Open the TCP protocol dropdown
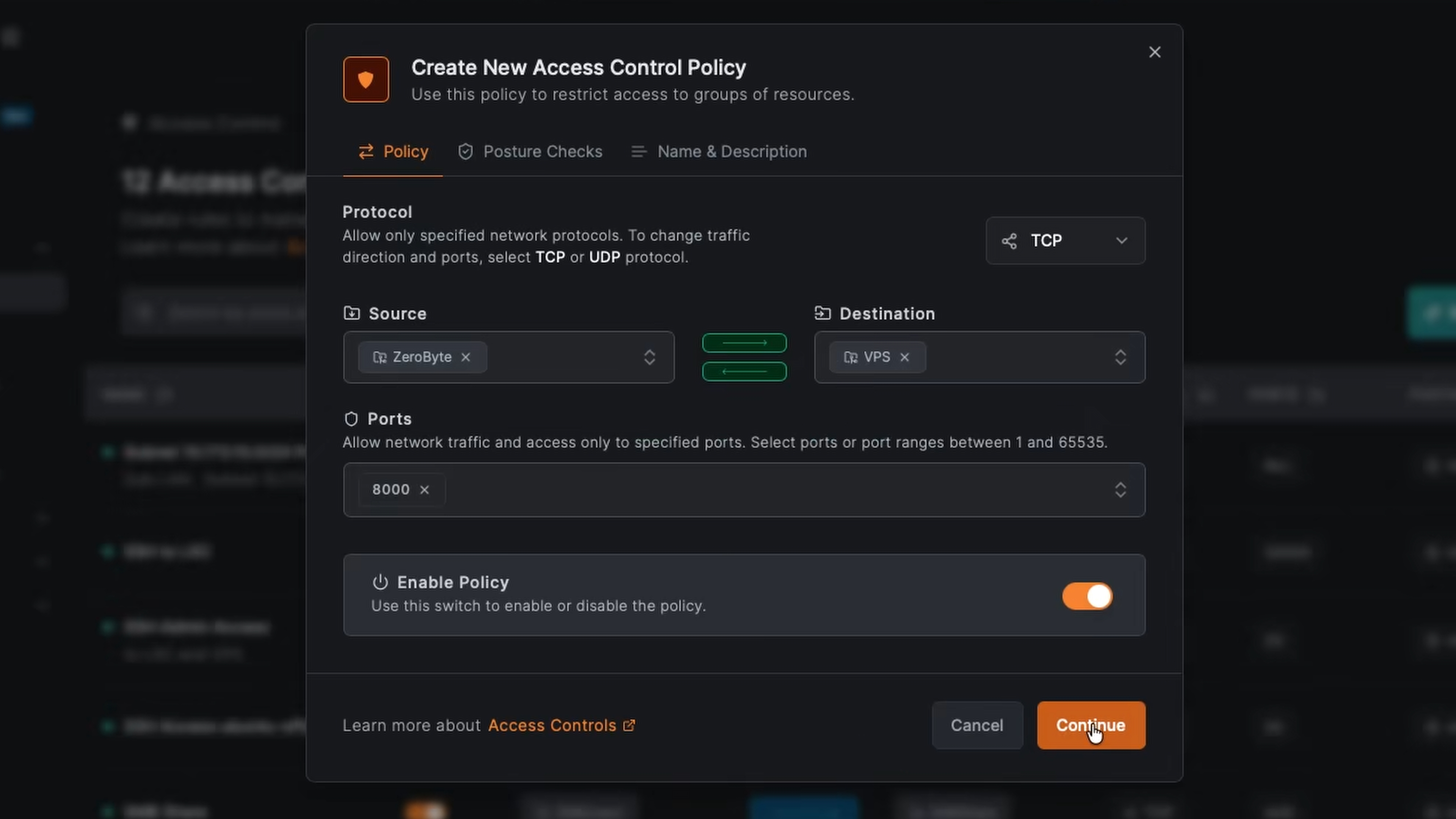The width and height of the screenshot is (1456, 819). [x=1065, y=240]
